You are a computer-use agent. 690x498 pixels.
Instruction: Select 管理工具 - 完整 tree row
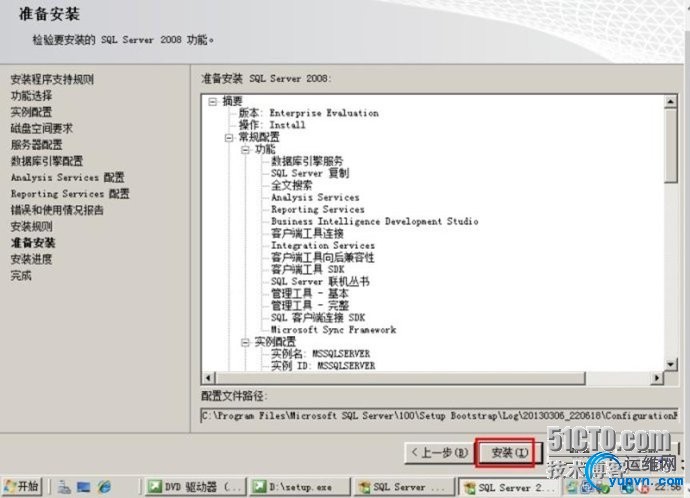pyautogui.click(x=310, y=305)
